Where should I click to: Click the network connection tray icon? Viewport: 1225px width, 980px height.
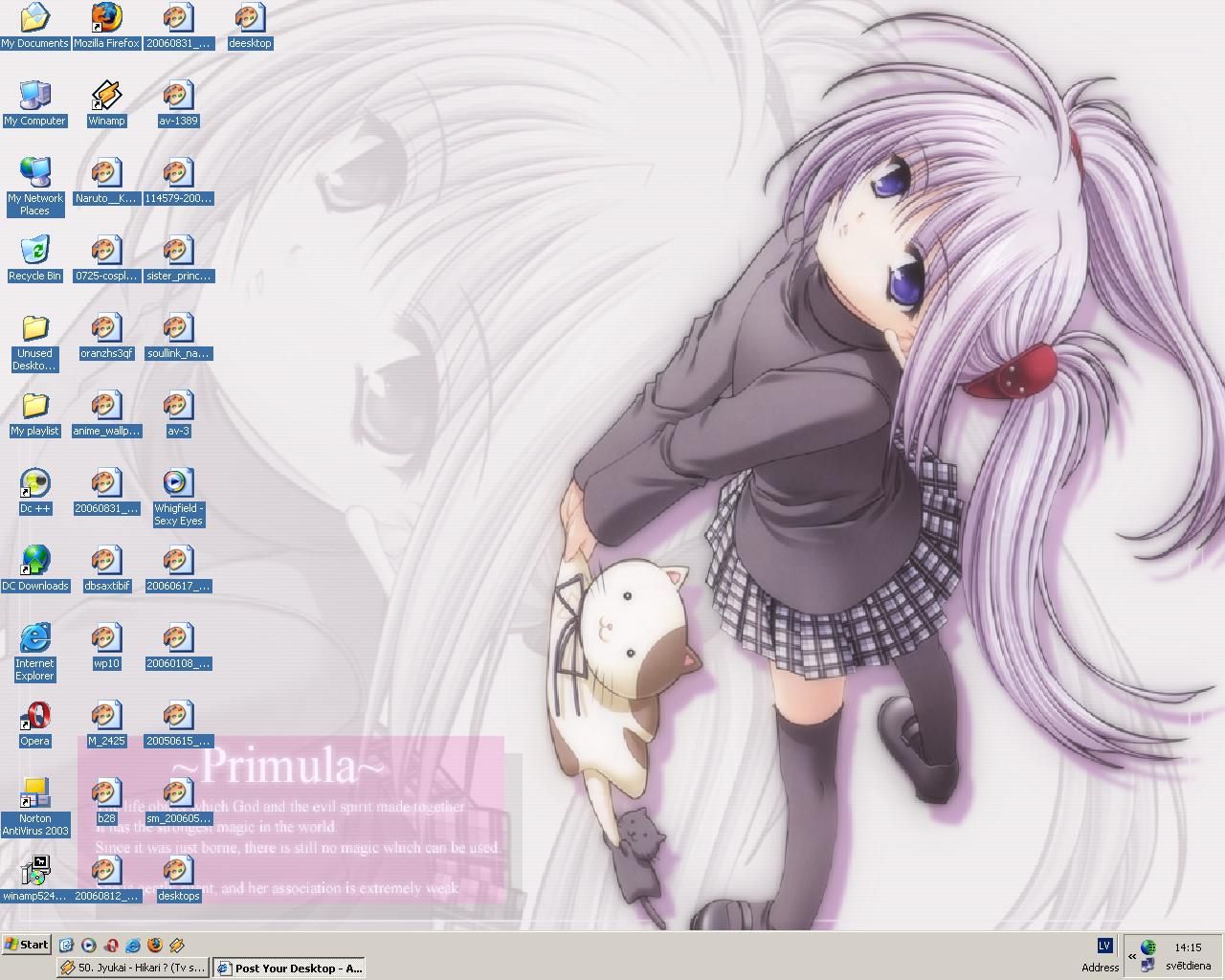1147,966
